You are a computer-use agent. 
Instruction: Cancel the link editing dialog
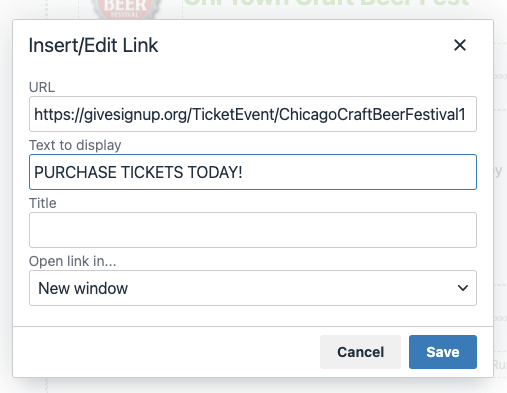click(360, 352)
